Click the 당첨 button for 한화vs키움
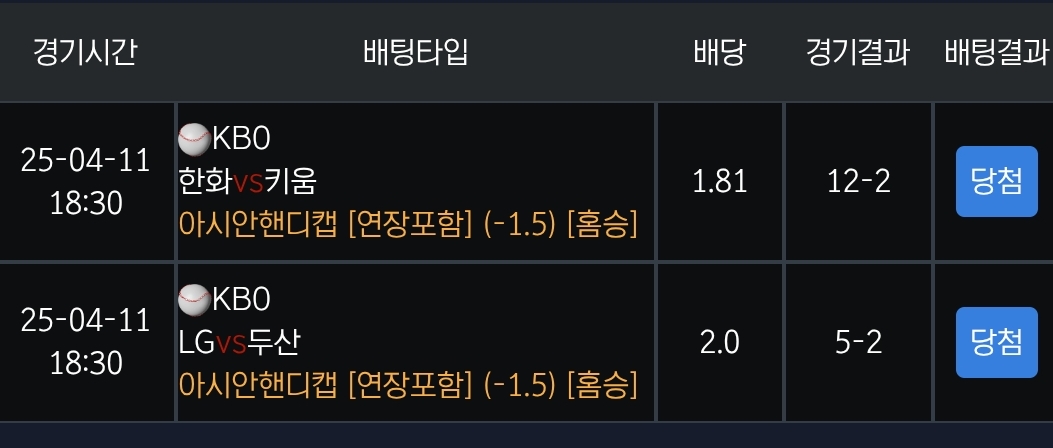The width and height of the screenshot is (1053, 448). [x=996, y=181]
